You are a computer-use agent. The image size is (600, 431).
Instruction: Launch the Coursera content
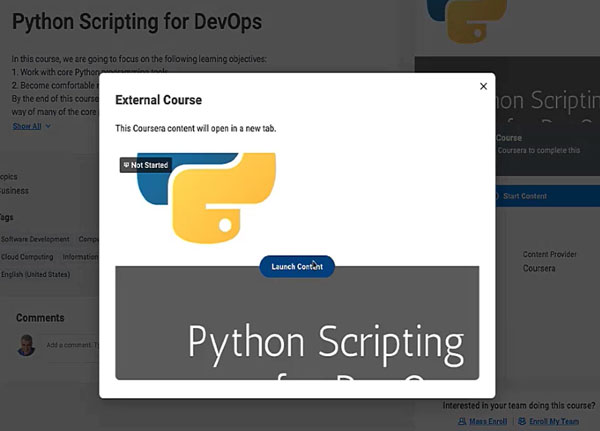click(297, 266)
